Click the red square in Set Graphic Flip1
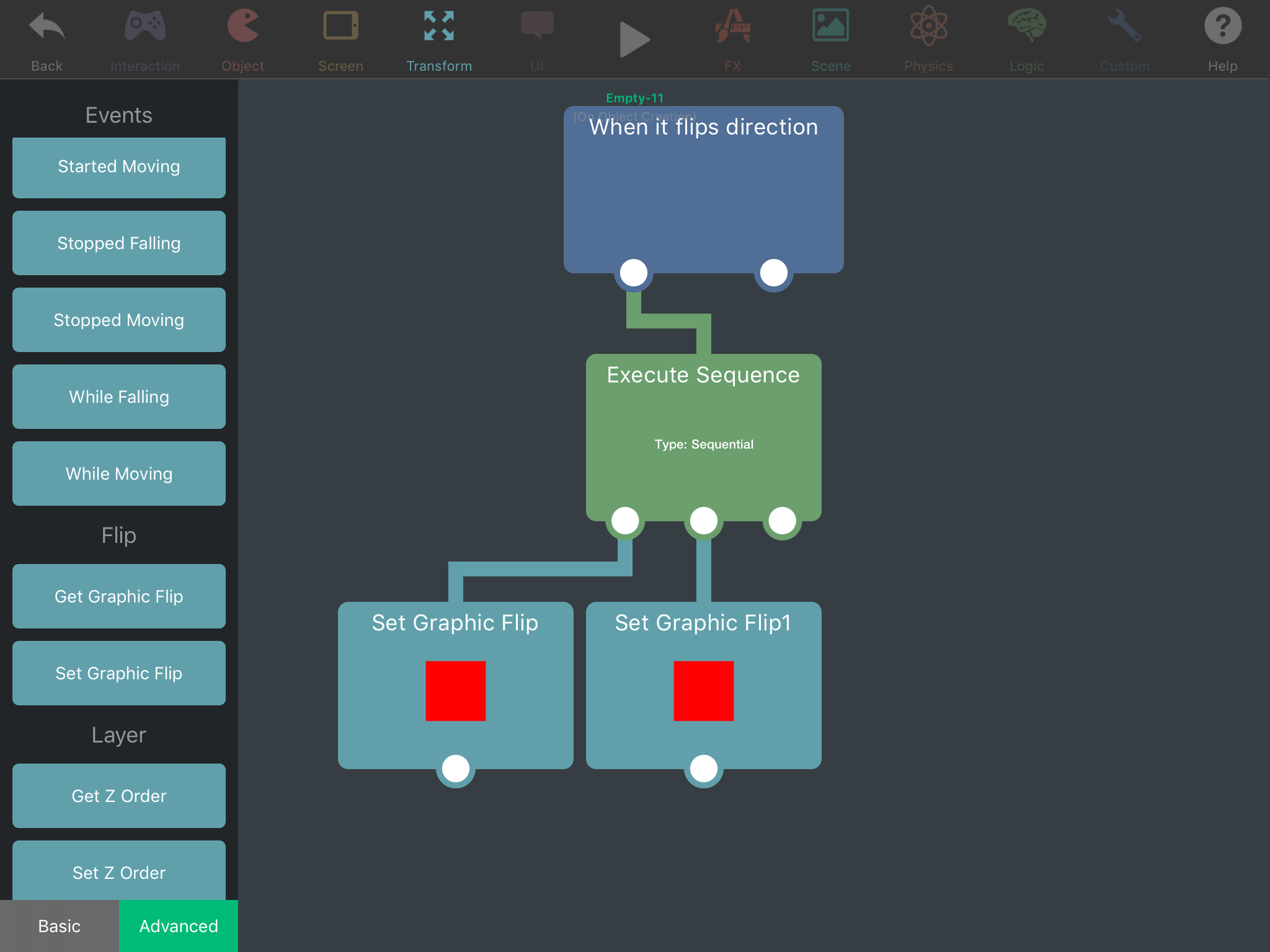 [x=703, y=690]
